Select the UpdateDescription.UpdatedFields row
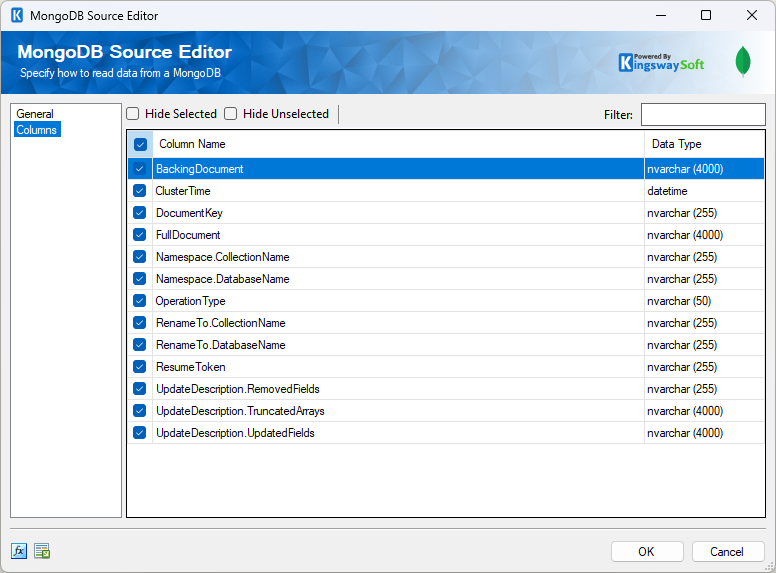This screenshot has width=776, height=573. 445,433
